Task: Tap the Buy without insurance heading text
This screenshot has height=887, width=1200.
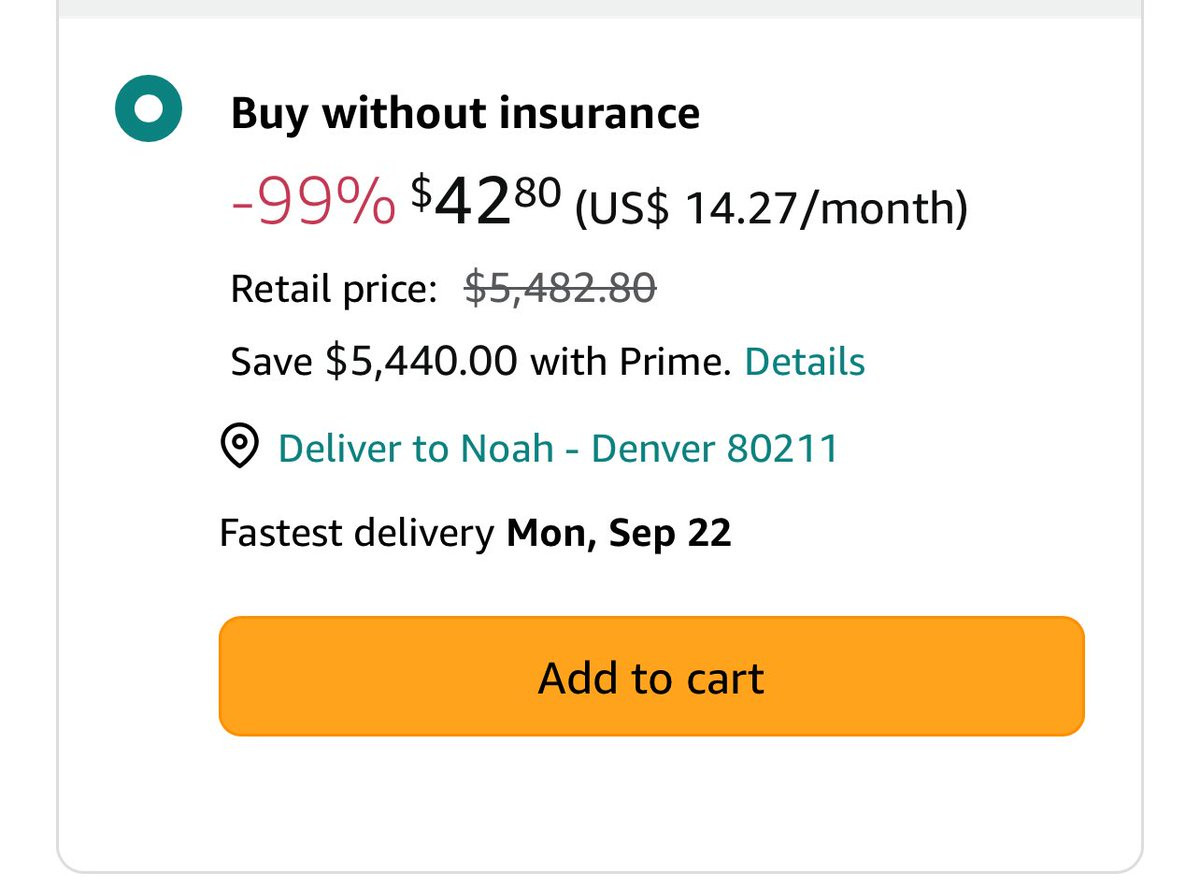Action: pyautogui.click(x=465, y=113)
